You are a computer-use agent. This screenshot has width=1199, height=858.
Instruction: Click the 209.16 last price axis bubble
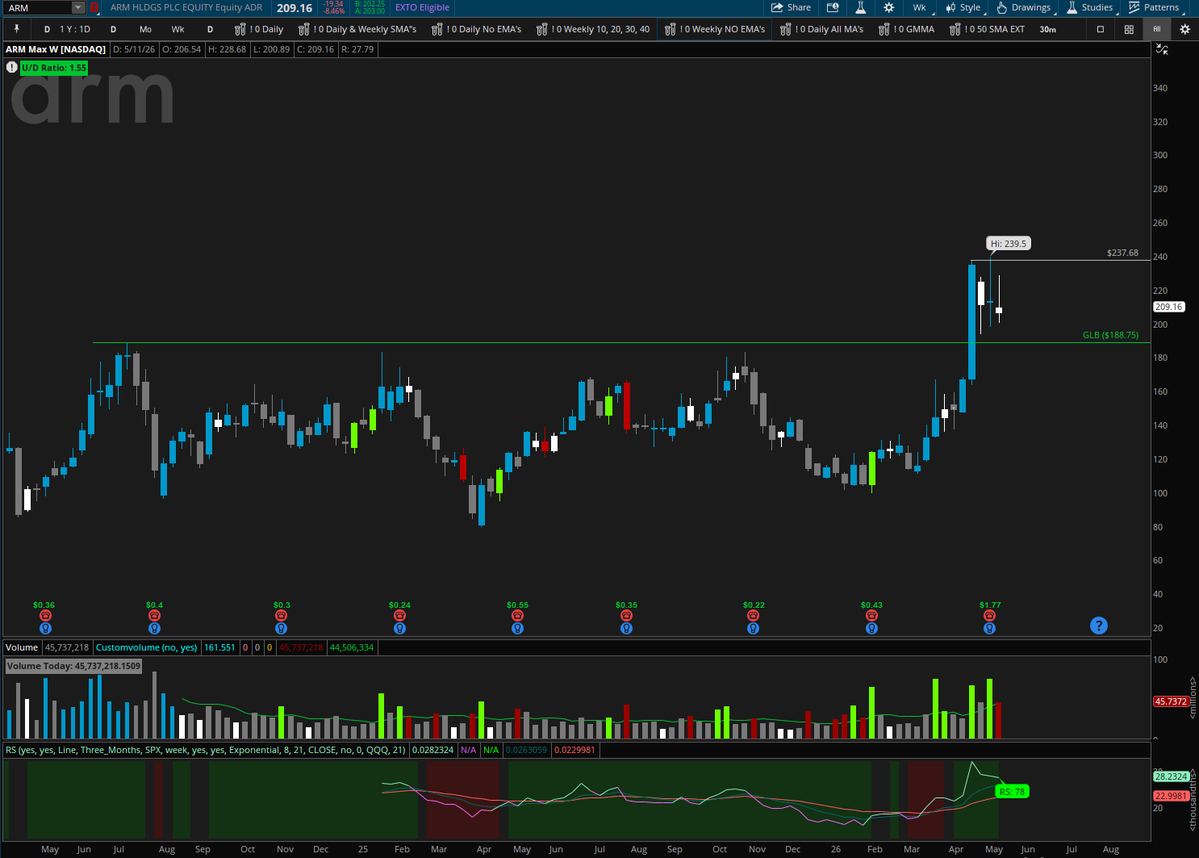(x=1168, y=307)
